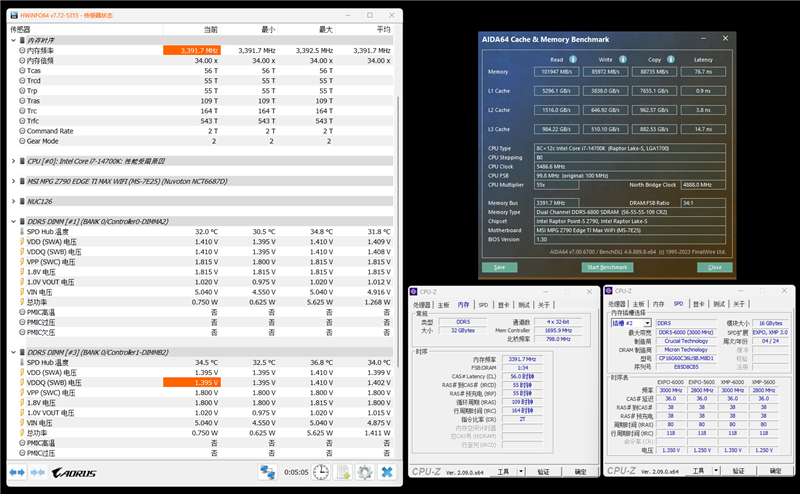Click the circle icon beside DIMM #1 PMIC高温
The image size is (800, 494).
click(22, 312)
